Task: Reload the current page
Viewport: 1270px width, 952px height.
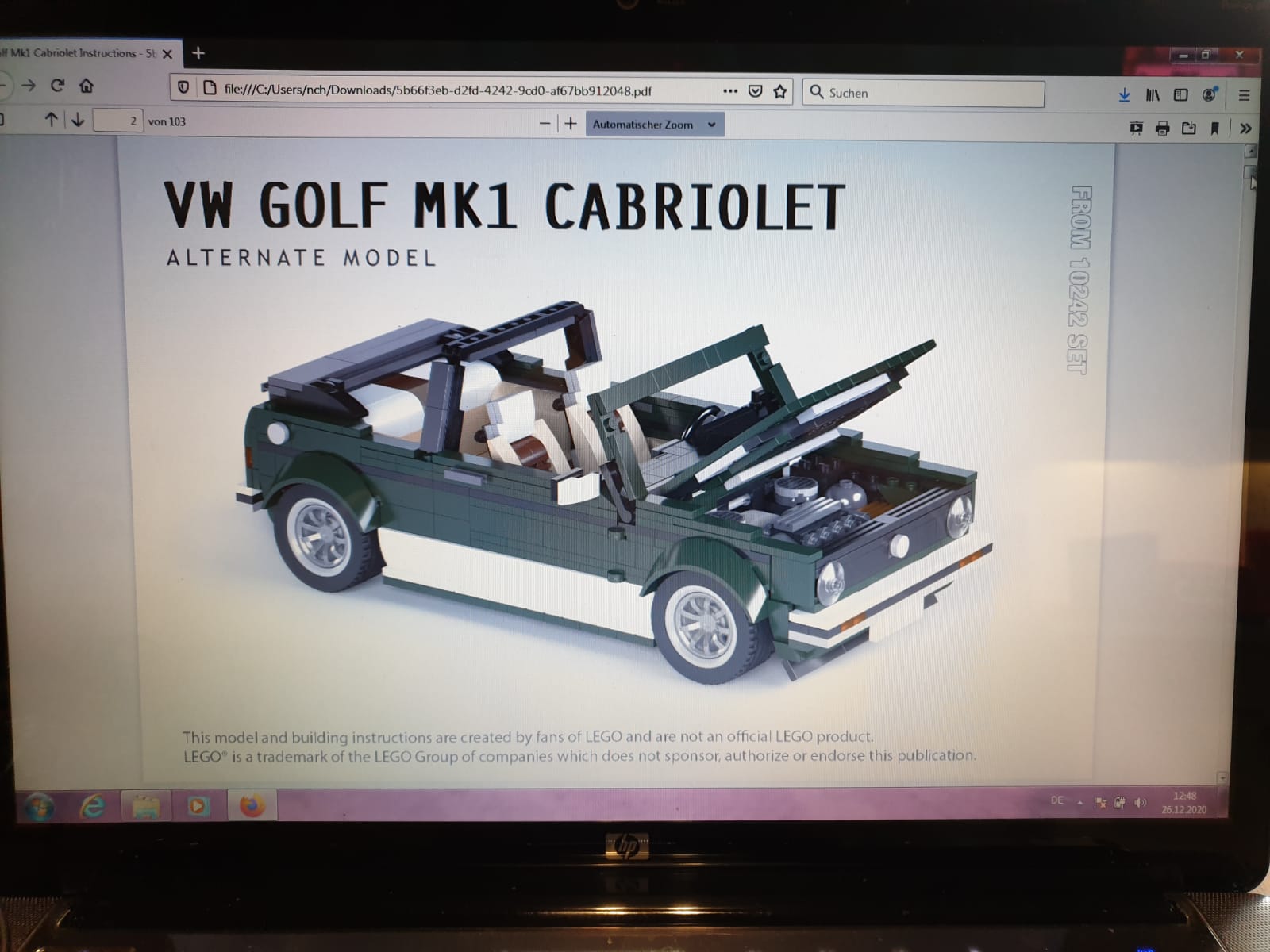Action: point(57,85)
